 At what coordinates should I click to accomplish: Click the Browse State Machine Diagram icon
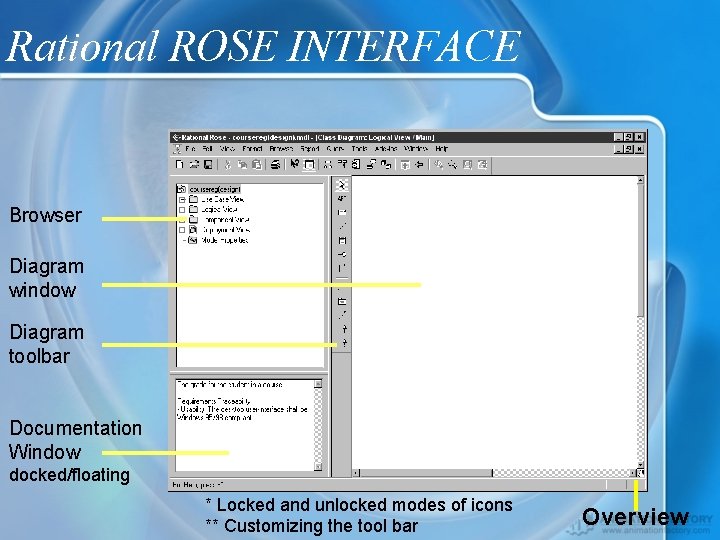point(371,164)
